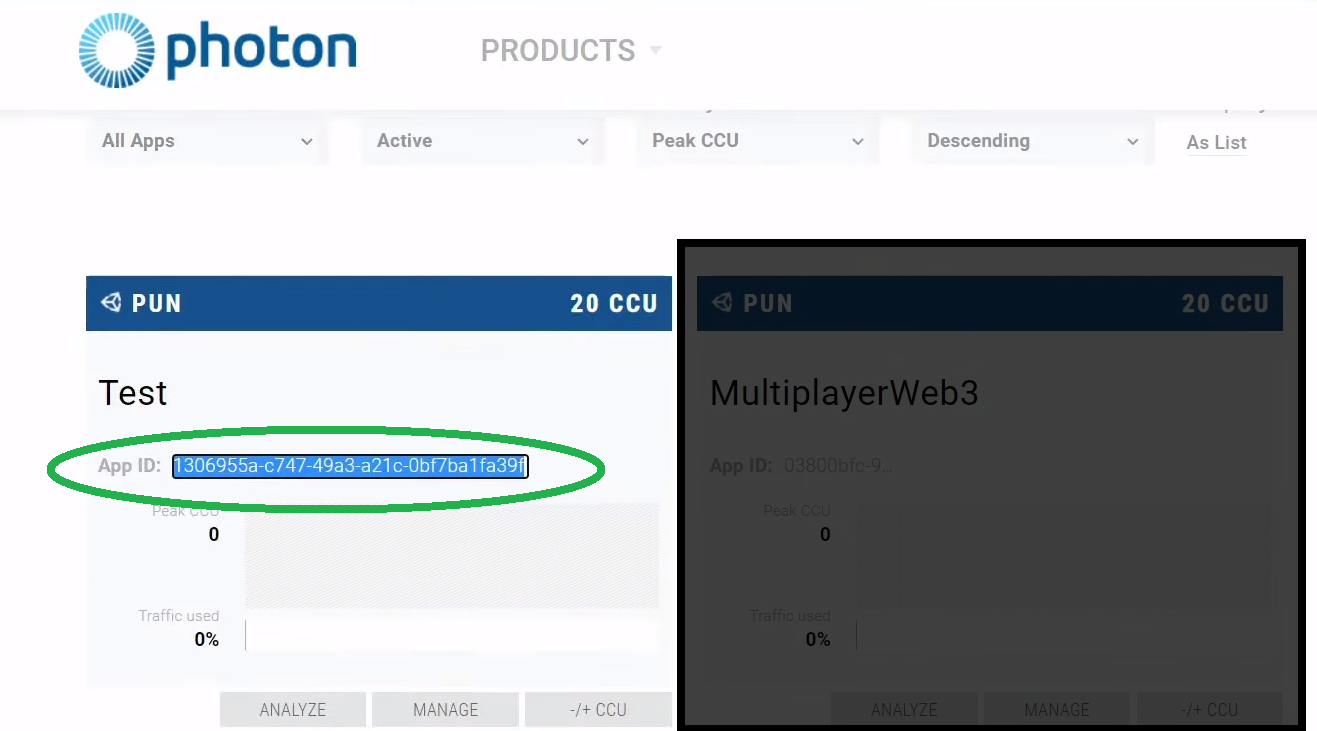
Task: Click ANALYZE button for Test app
Action: (x=292, y=710)
